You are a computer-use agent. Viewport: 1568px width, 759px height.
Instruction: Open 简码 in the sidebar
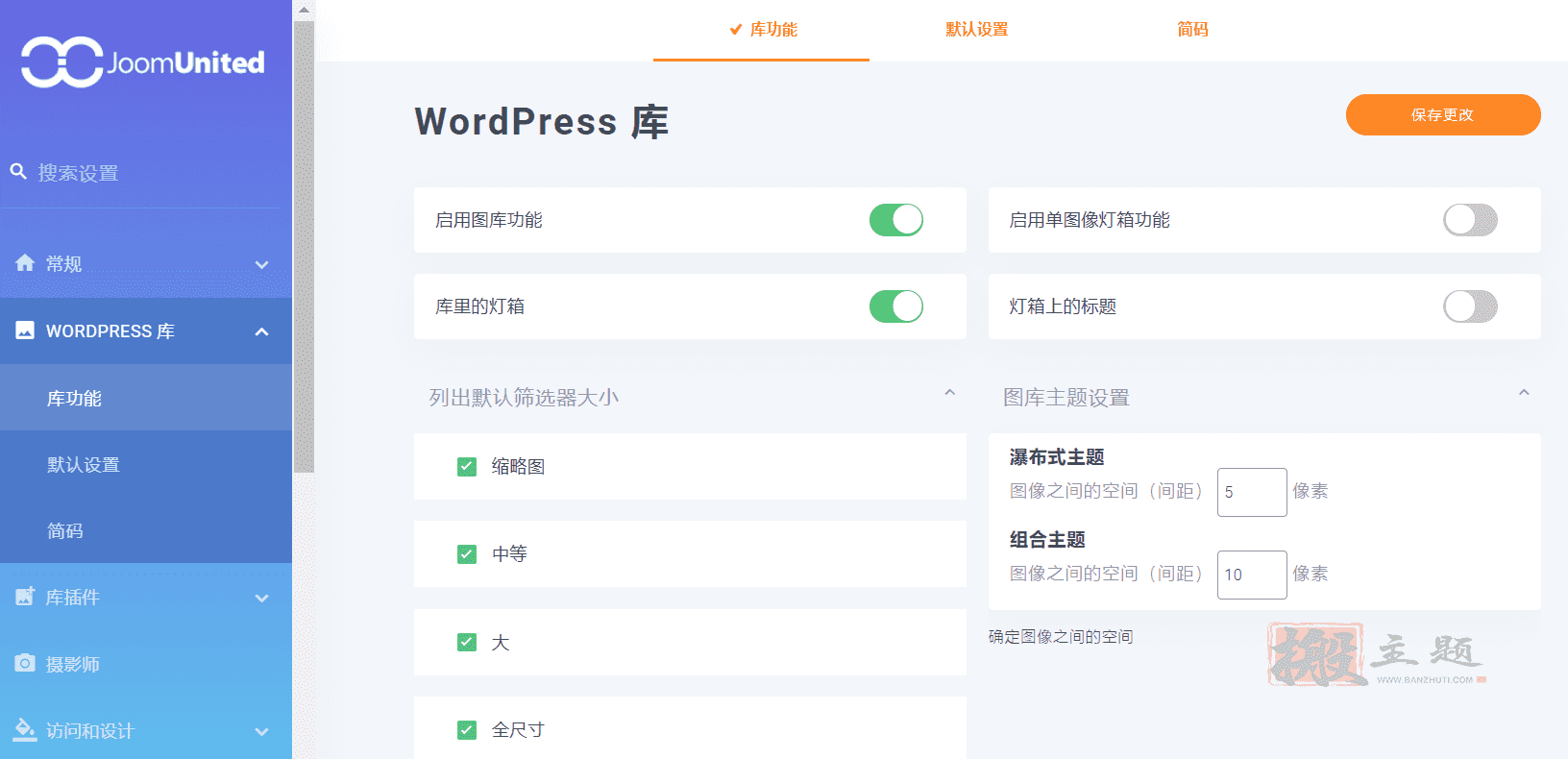coord(146,530)
